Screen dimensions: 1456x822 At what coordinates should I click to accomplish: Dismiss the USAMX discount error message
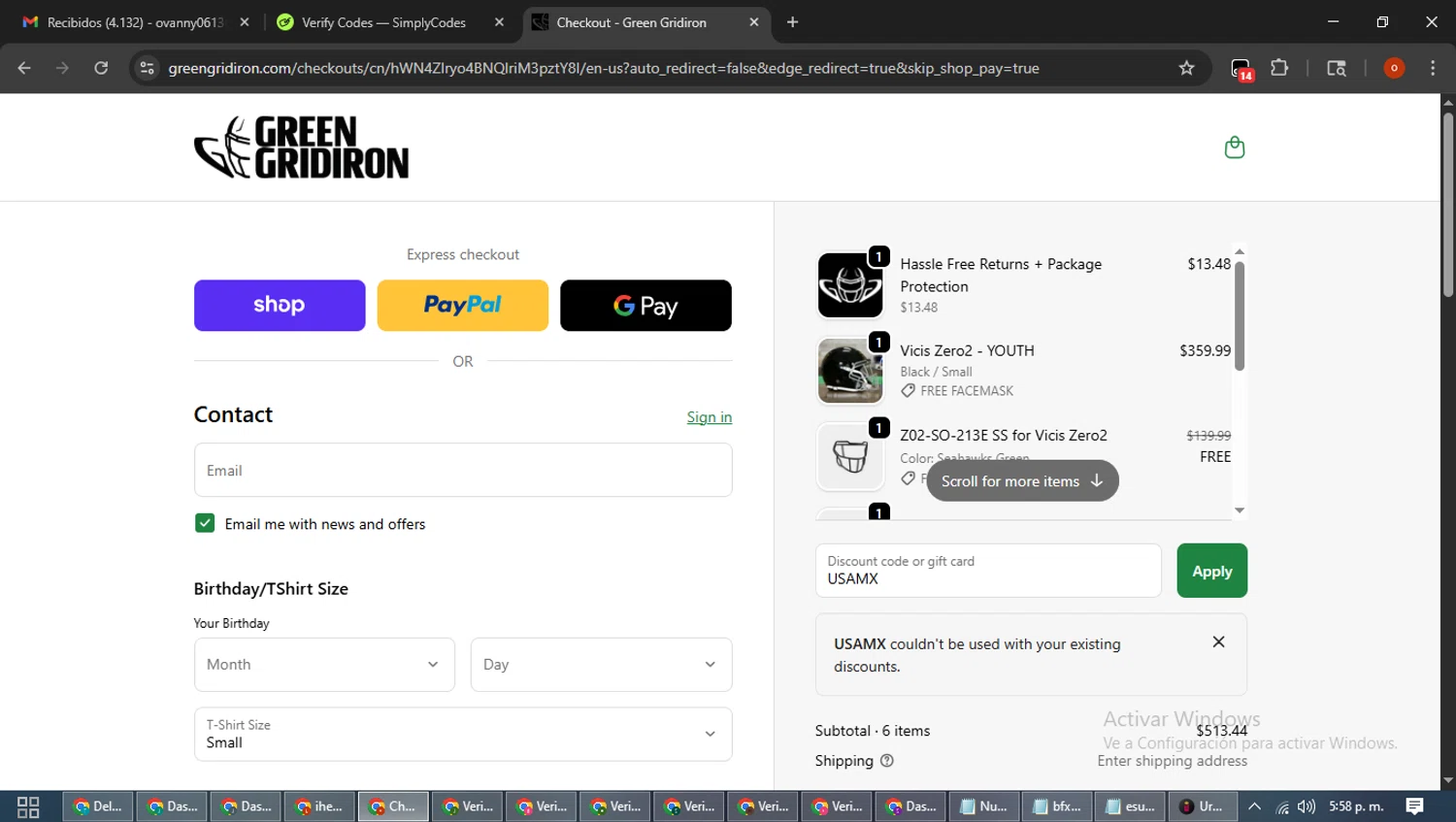point(1218,641)
